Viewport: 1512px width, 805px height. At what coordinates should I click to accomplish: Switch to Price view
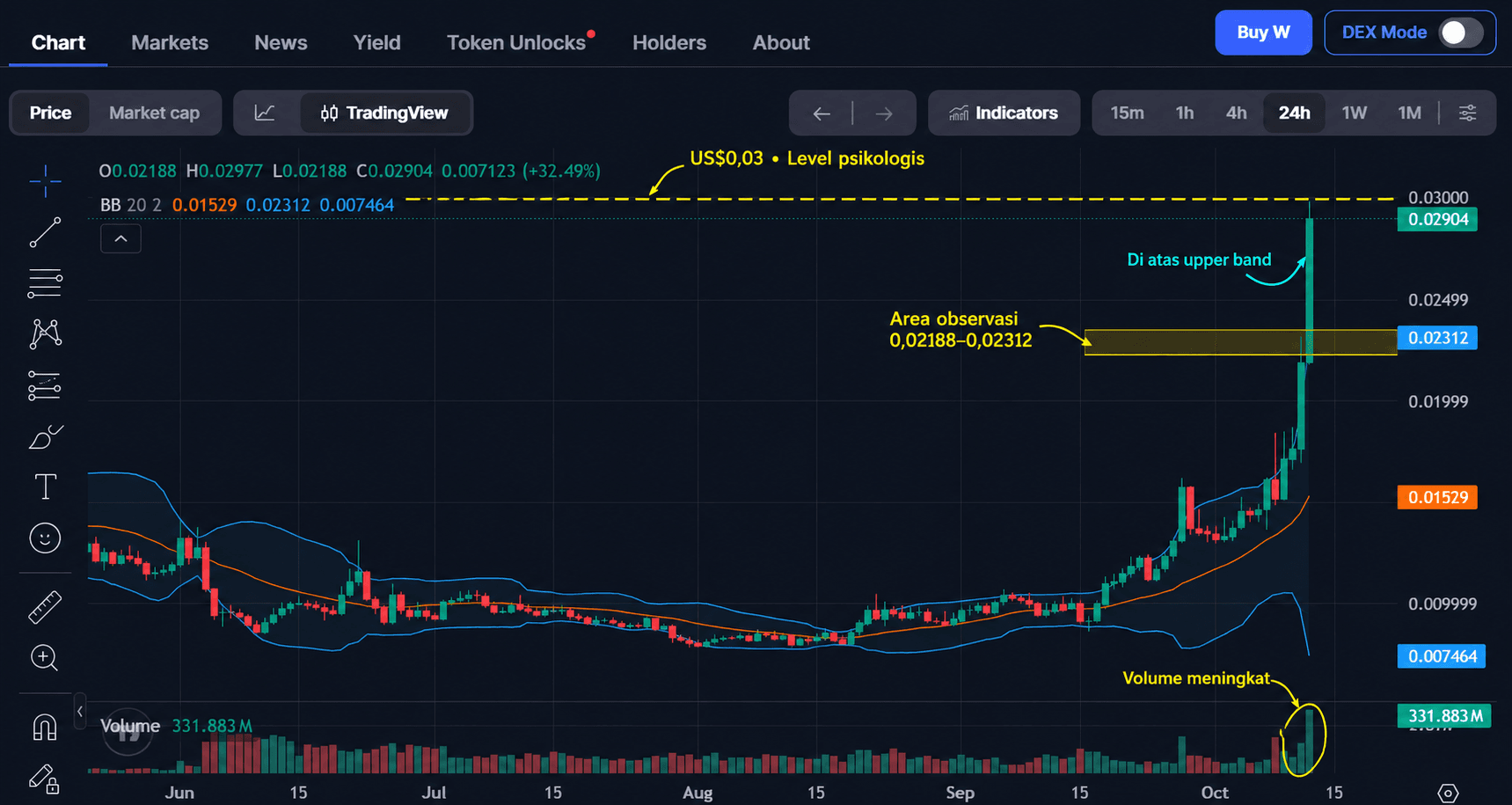(x=50, y=113)
